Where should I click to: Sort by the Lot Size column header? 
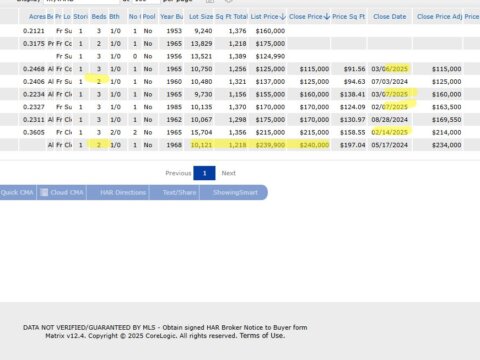click(x=201, y=17)
